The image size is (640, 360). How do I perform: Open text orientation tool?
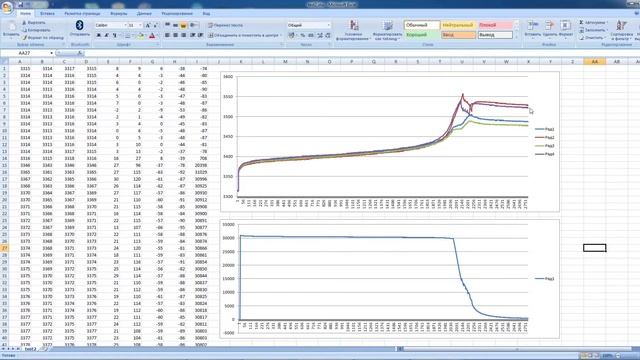point(193,25)
